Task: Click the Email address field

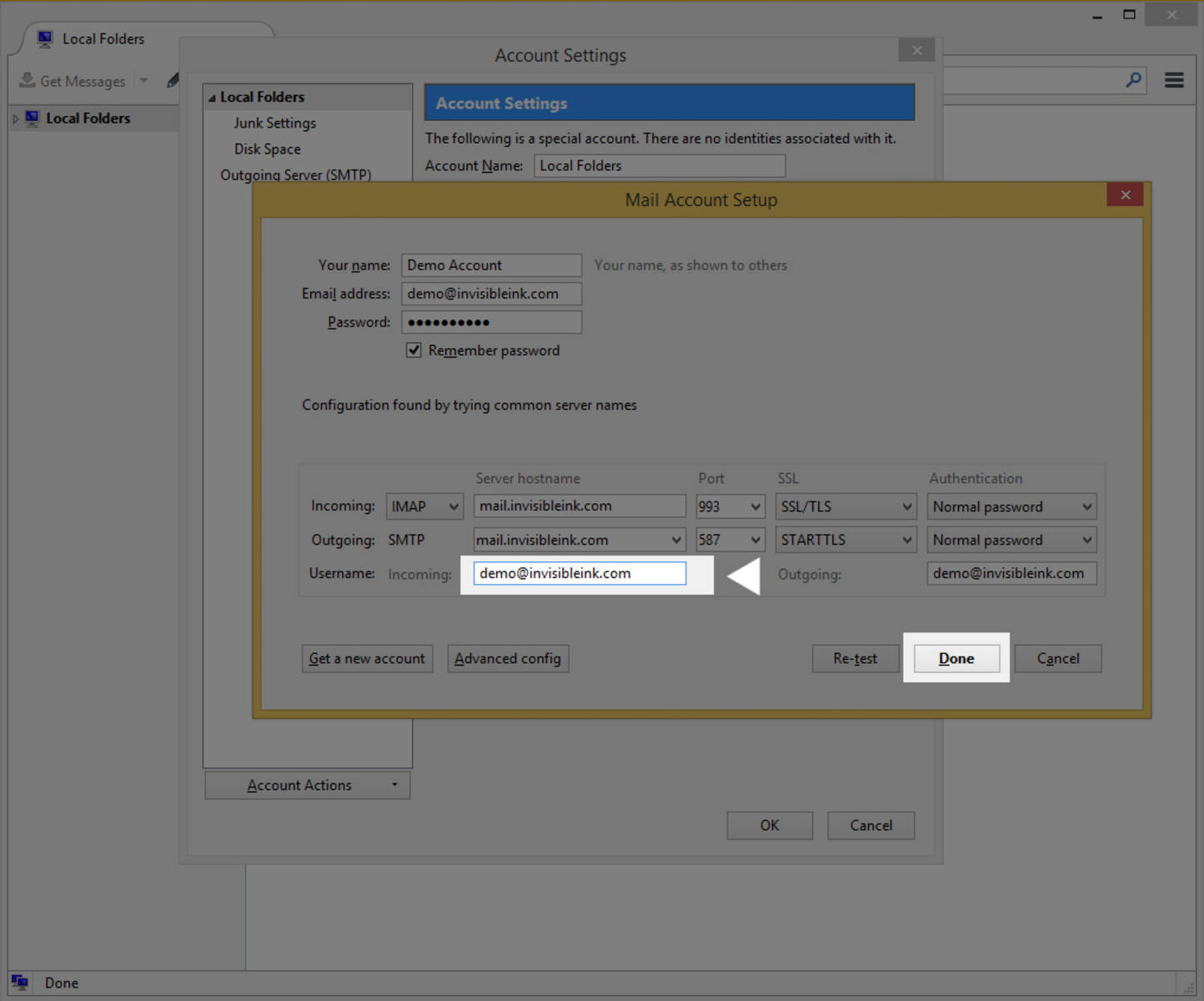Action: (x=491, y=294)
